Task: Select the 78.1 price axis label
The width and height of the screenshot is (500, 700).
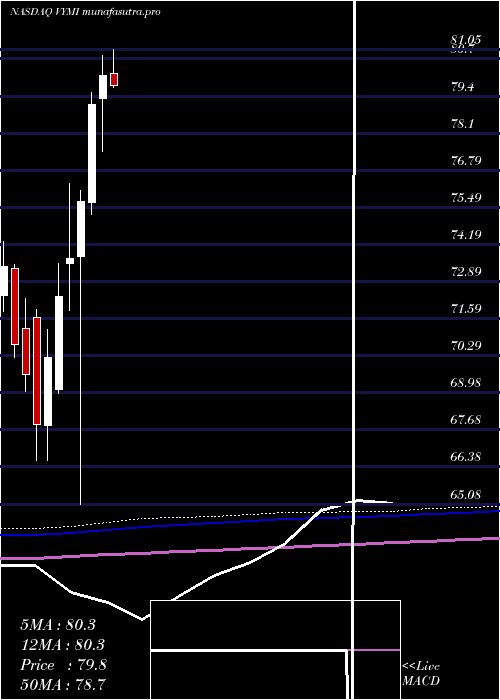Action: pos(462,124)
